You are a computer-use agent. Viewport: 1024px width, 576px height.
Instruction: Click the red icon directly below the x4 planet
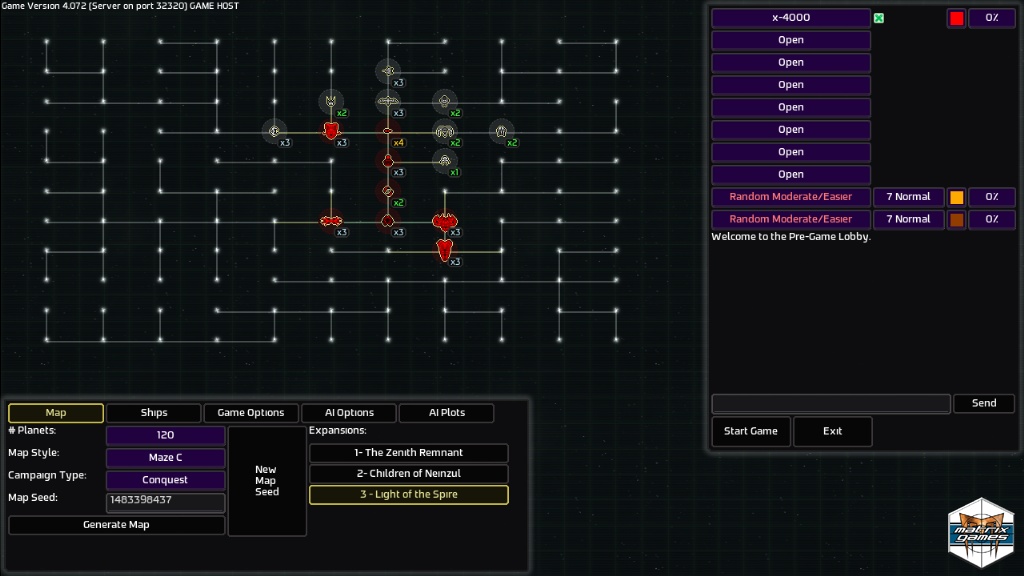pos(388,161)
